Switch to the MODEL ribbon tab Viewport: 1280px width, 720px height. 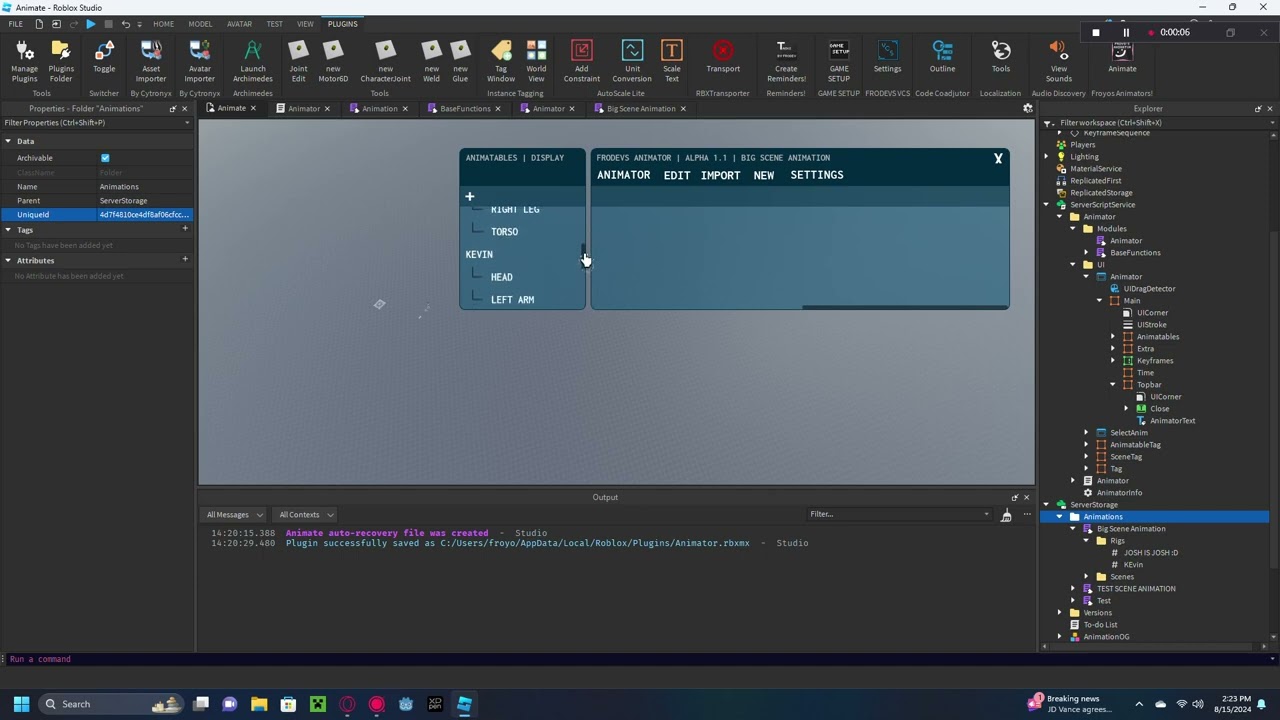[200, 24]
